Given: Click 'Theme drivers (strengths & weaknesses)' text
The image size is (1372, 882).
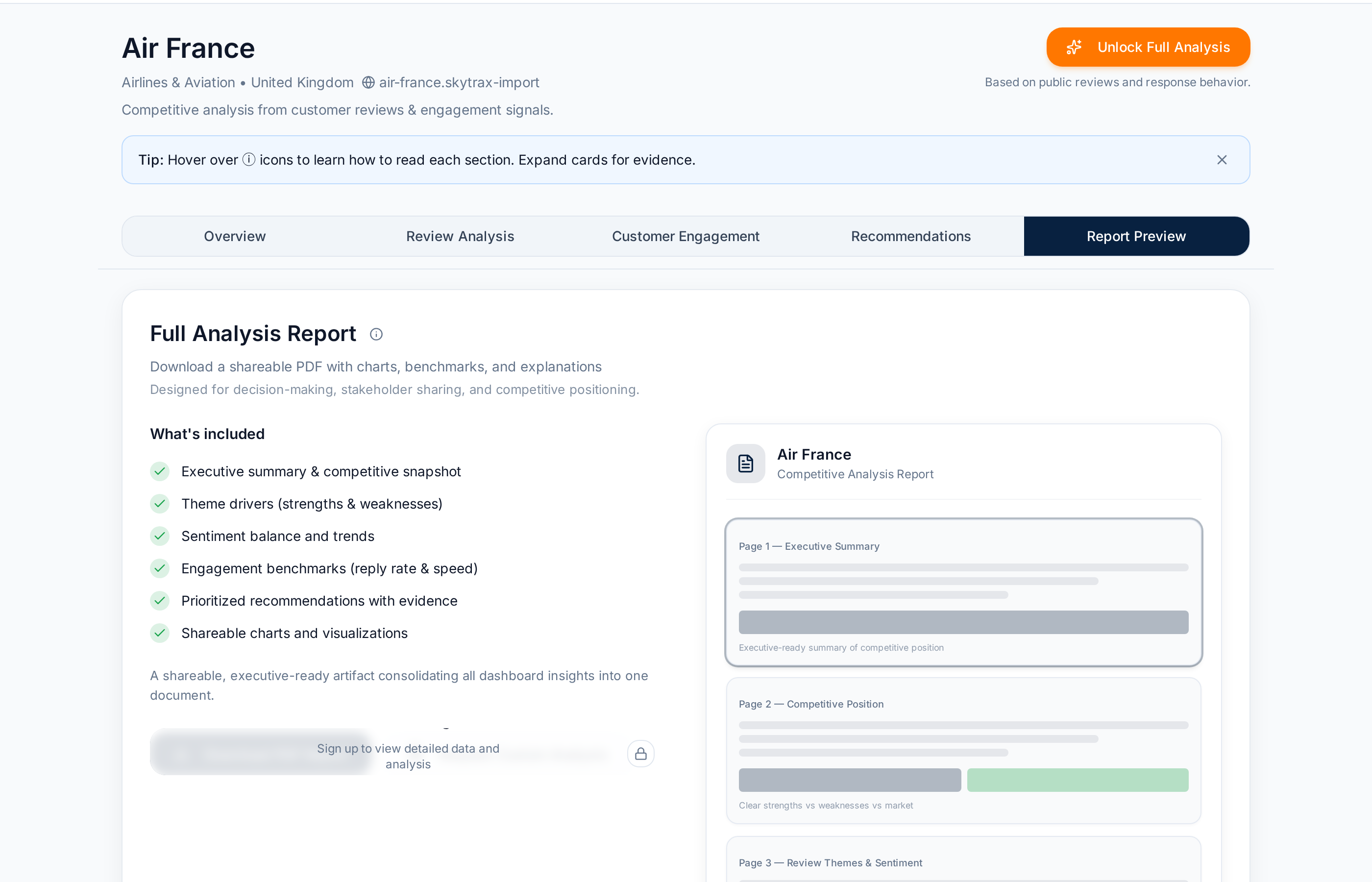Looking at the screenshot, I should click(312, 503).
